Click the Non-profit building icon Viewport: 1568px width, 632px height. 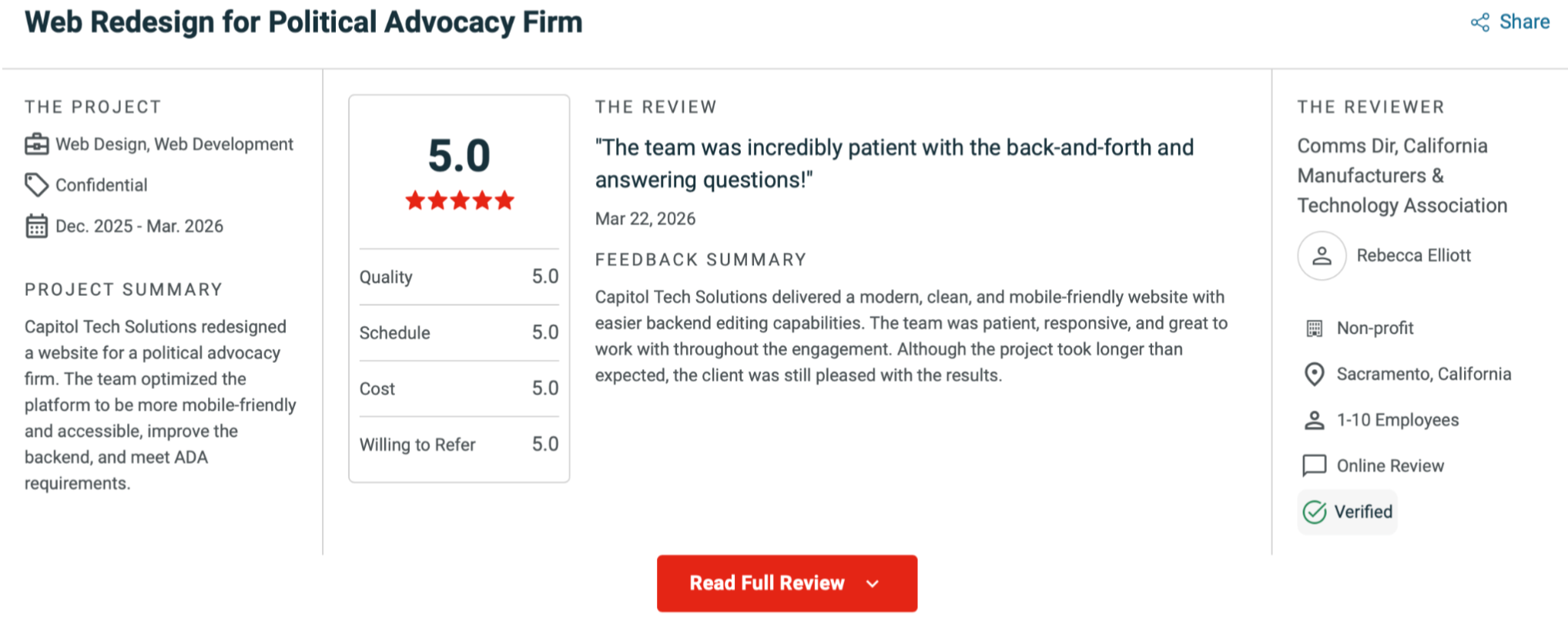[1314, 328]
